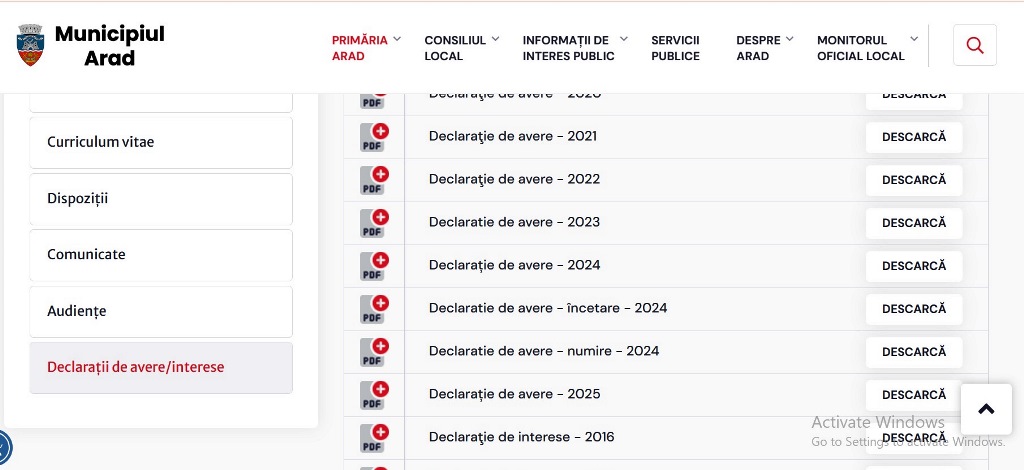Click PDF icon for Declarație de avere 2021

(x=374, y=137)
